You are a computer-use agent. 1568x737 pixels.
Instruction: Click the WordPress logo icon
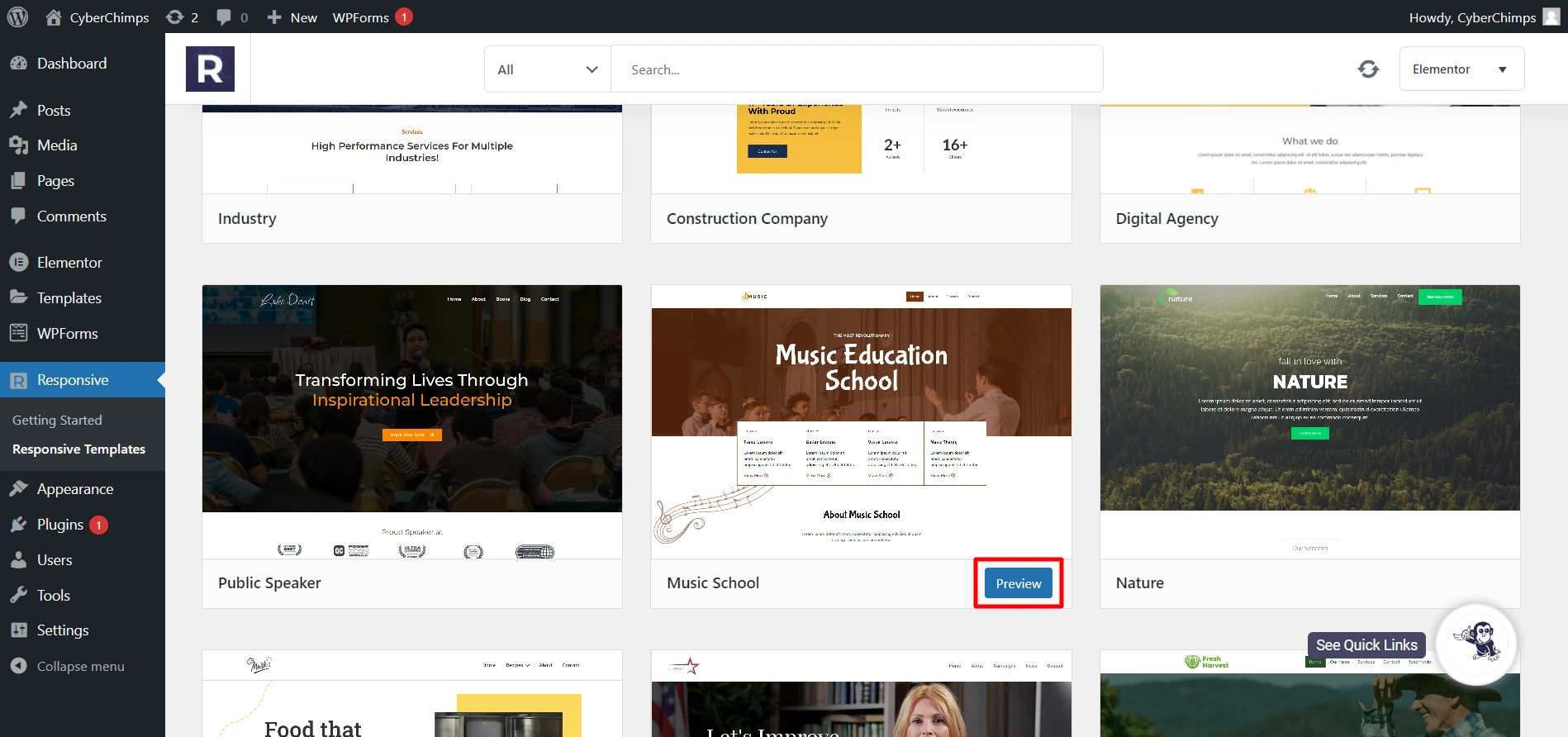click(17, 17)
